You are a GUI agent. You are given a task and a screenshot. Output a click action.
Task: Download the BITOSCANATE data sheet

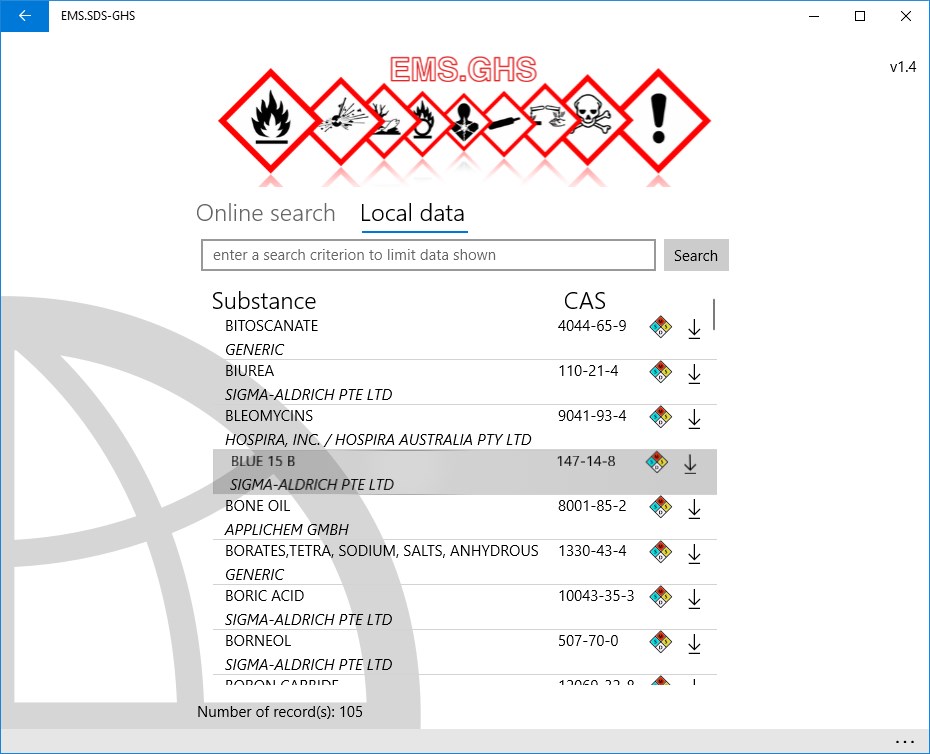(x=694, y=329)
